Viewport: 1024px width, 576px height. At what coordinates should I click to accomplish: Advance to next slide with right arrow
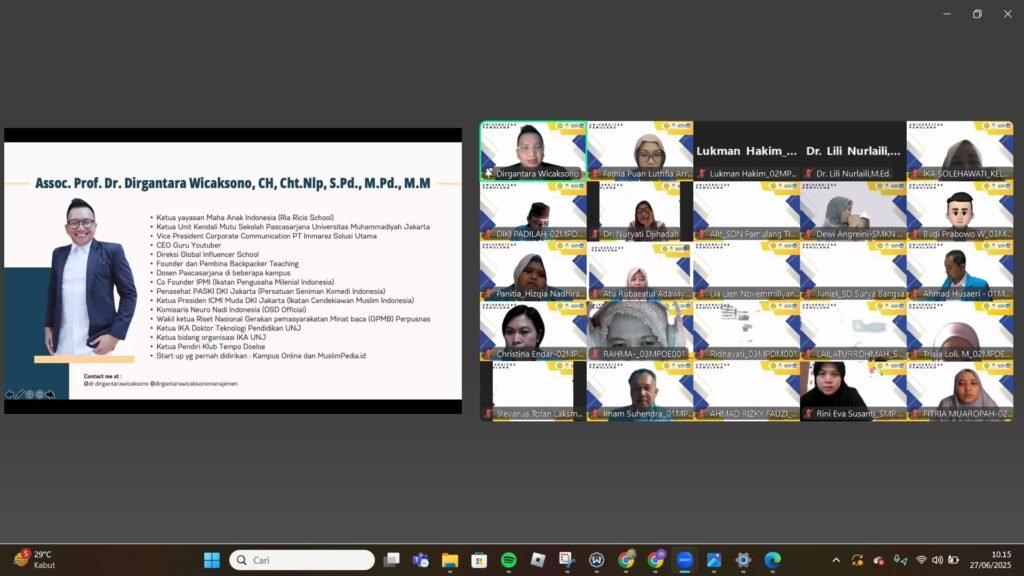click(x=50, y=394)
